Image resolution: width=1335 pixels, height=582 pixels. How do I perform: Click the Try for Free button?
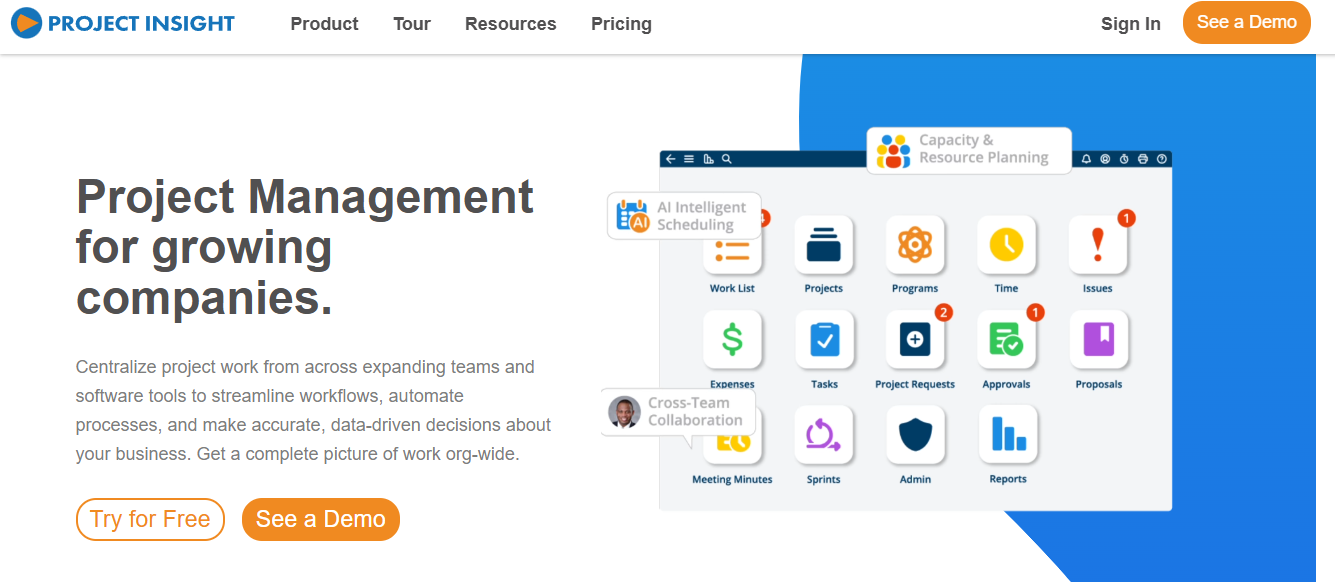click(x=150, y=519)
